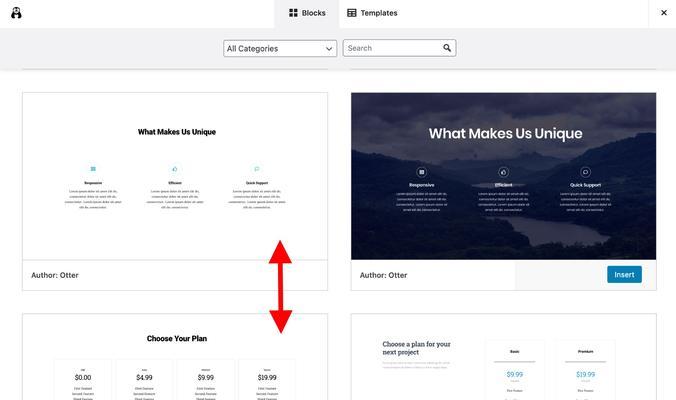The image size is (676, 400).
Task: Click the blue $9.99 price under Basic
Action: [515, 375]
